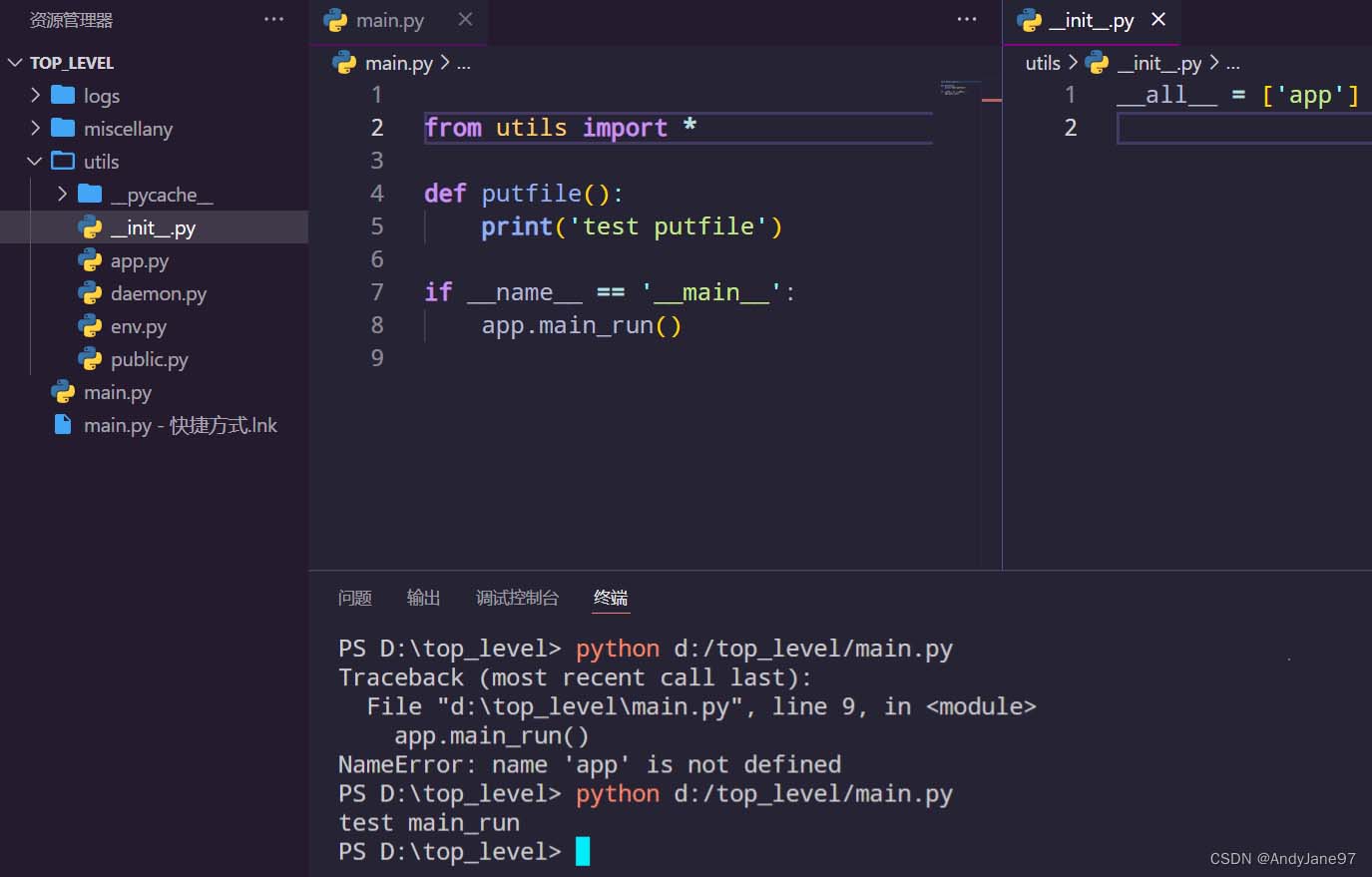Viewport: 1372px width, 877px height.
Task: Click the Python icon beside app.py
Action: click(x=90, y=260)
